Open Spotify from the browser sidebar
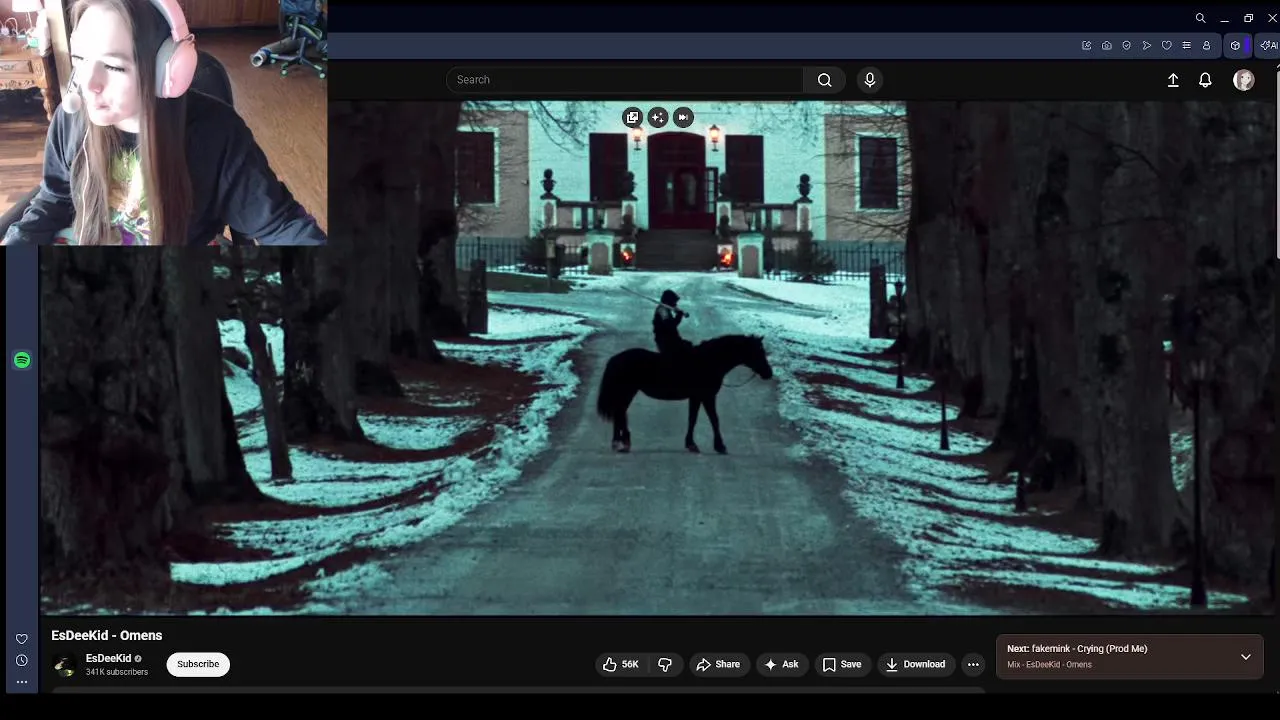Viewport: 1280px width, 720px height. [22, 360]
